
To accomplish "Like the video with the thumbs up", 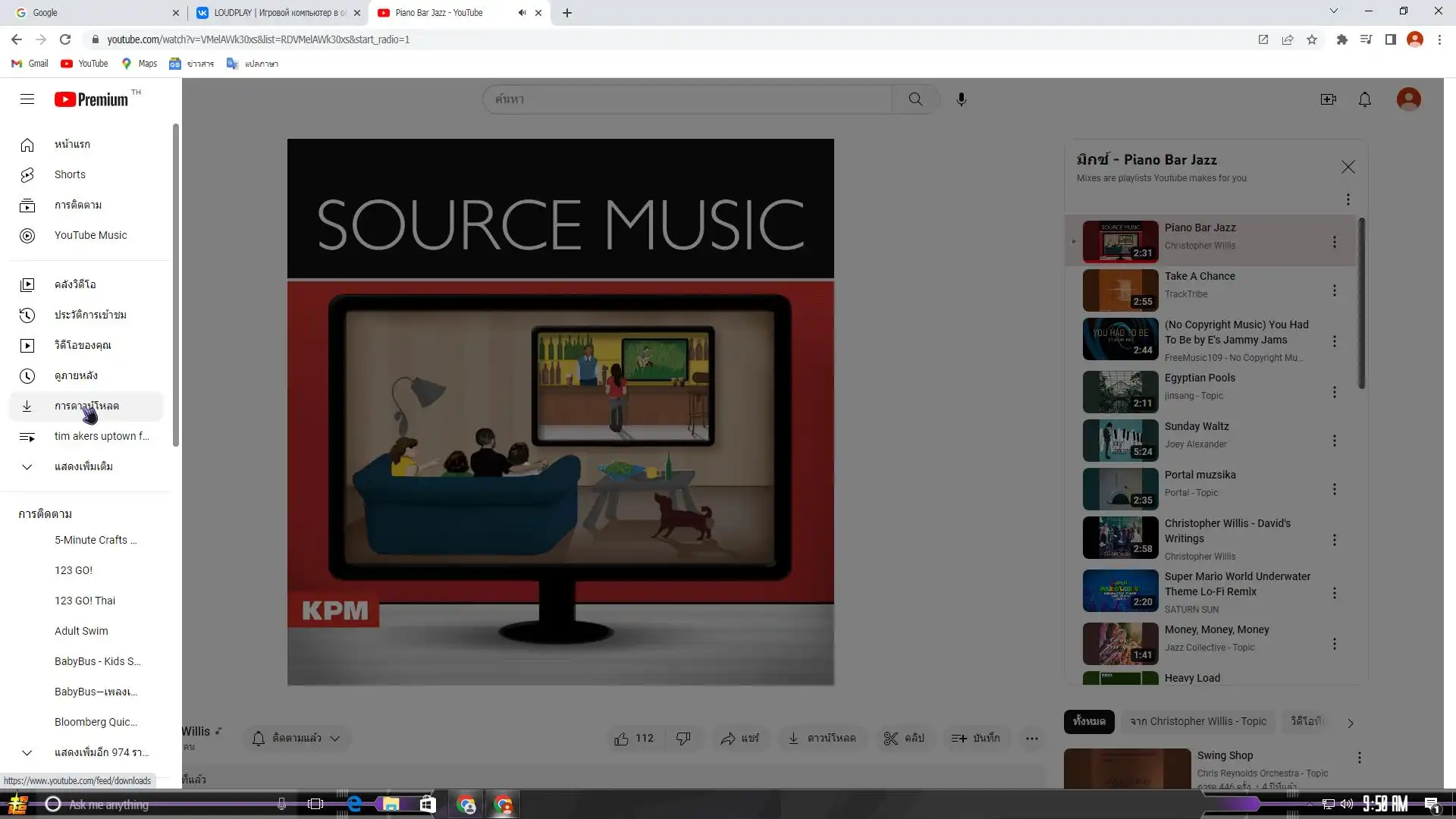I will (x=623, y=738).
